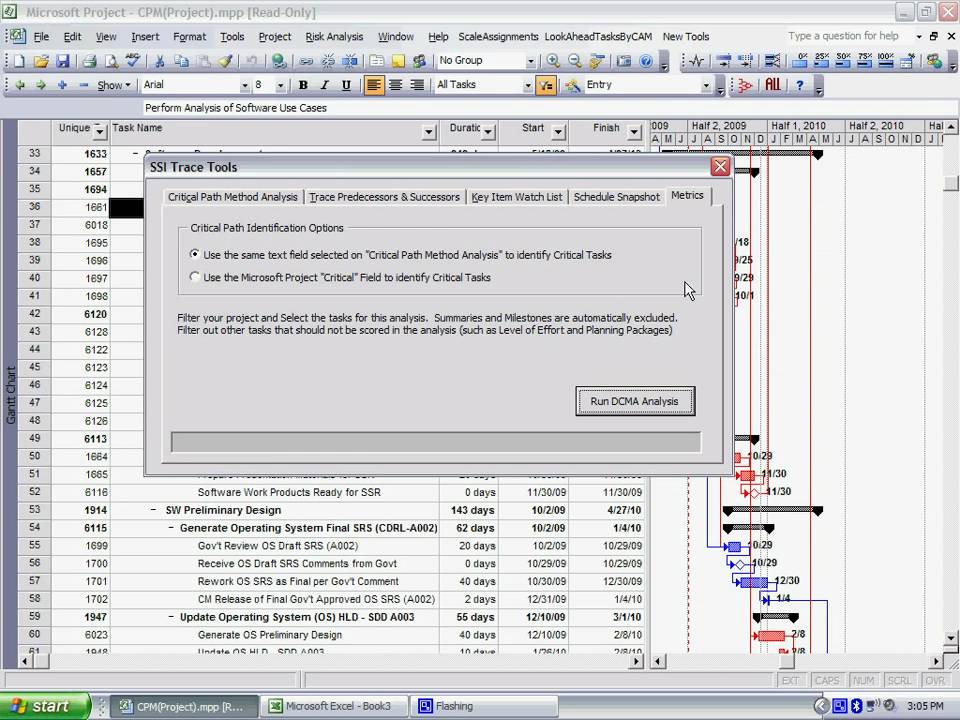The height and width of the screenshot is (720, 960).
Task: Click the DCMA analysis progress bar
Action: pyautogui.click(x=436, y=442)
